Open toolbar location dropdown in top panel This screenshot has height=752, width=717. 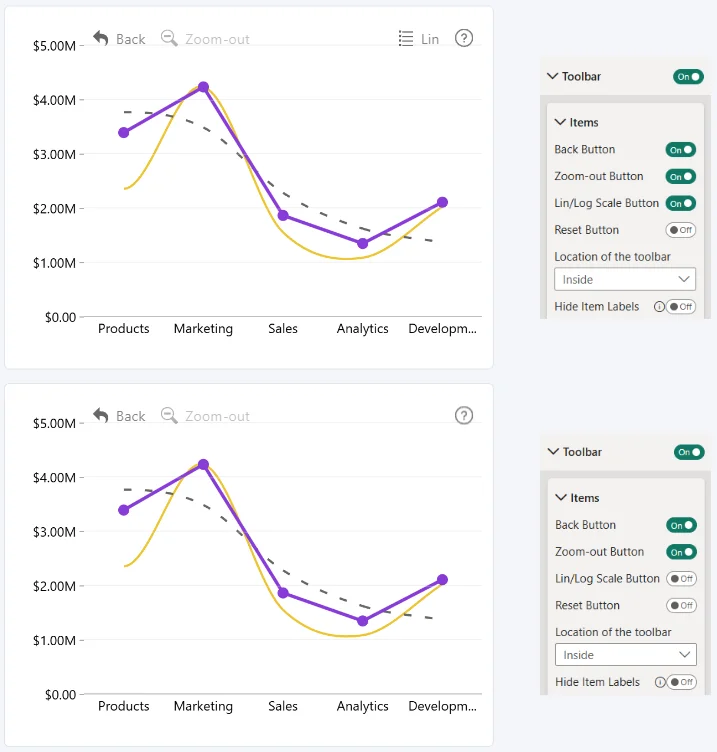tap(625, 279)
